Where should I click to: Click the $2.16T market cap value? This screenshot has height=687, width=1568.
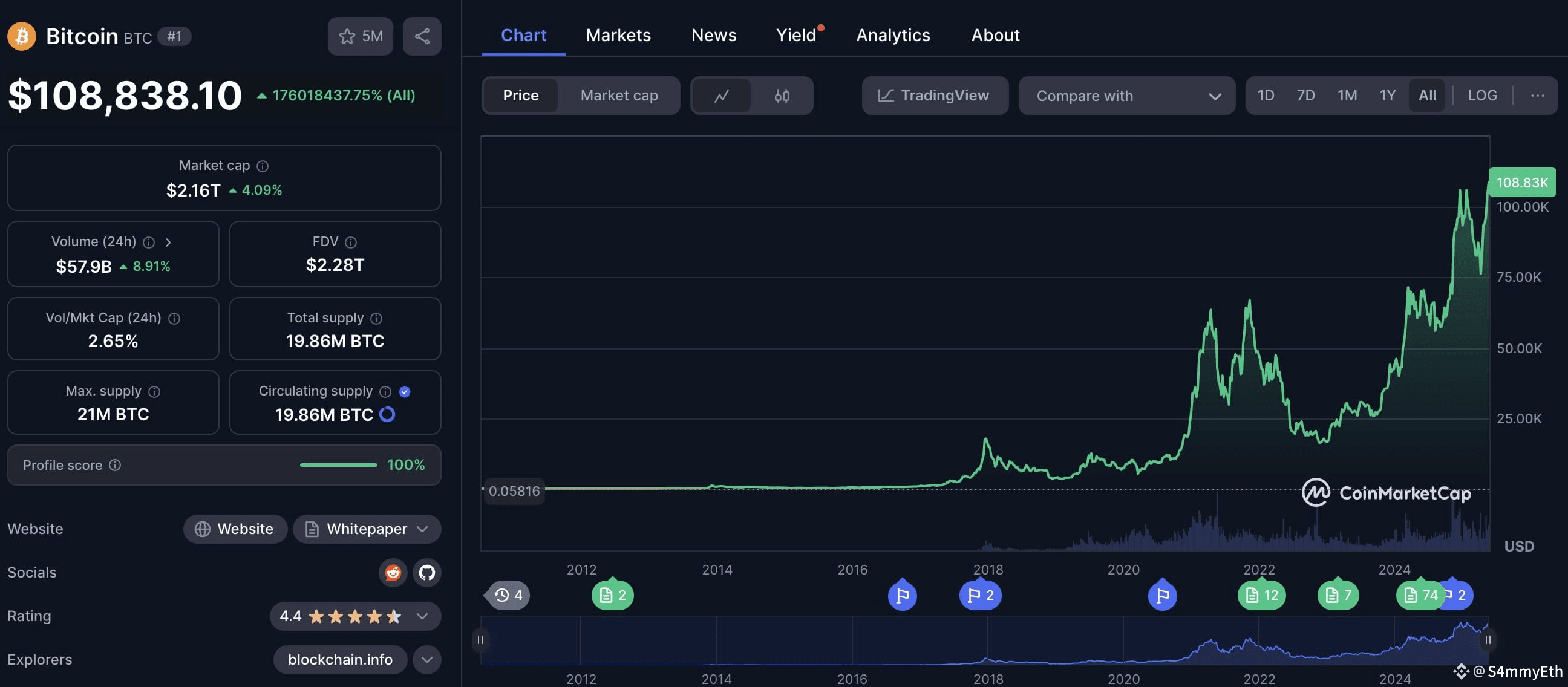click(x=194, y=190)
